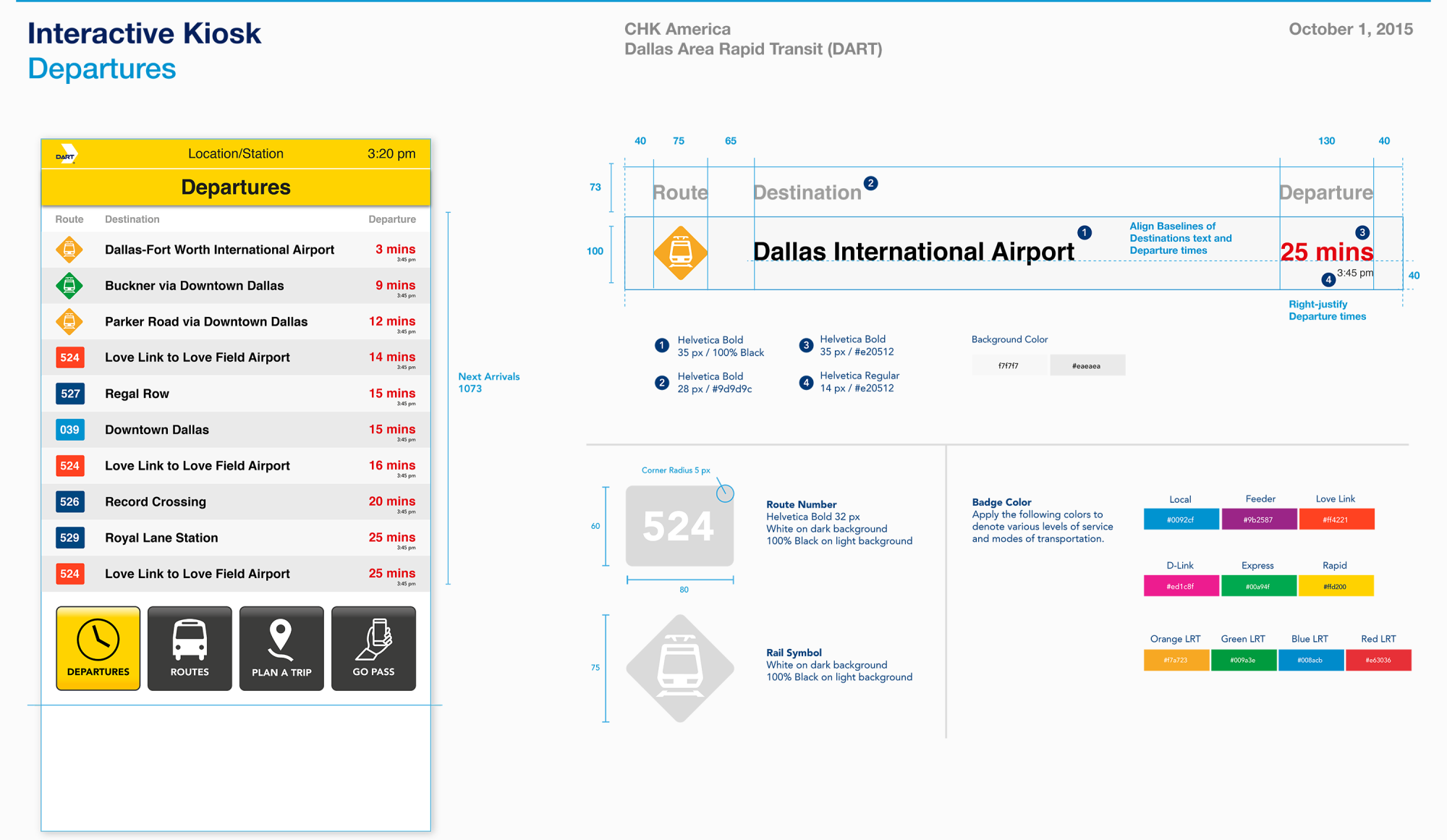Pick the Express green color swatch
The width and height of the screenshot is (1447, 840).
tap(1259, 586)
